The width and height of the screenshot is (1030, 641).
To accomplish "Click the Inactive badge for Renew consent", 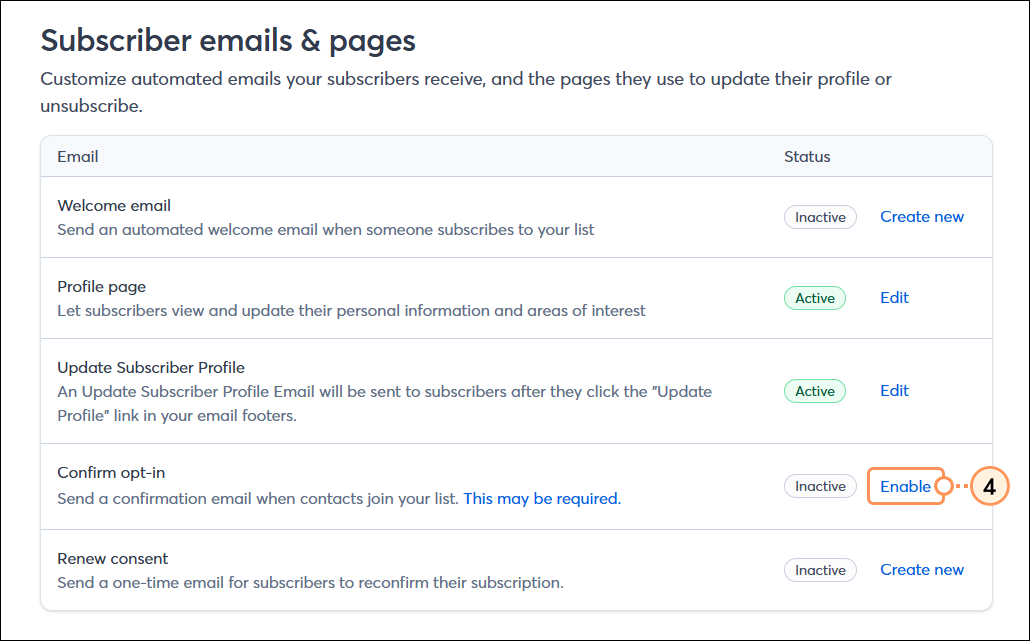I will click(820, 569).
